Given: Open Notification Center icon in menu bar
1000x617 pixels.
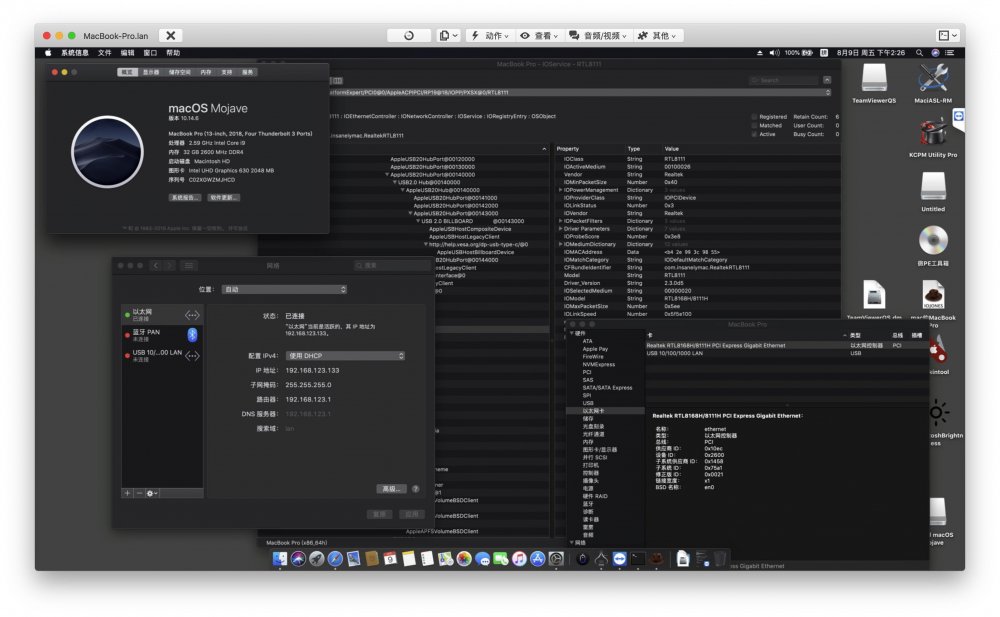Looking at the screenshot, I should click(x=950, y=53).
